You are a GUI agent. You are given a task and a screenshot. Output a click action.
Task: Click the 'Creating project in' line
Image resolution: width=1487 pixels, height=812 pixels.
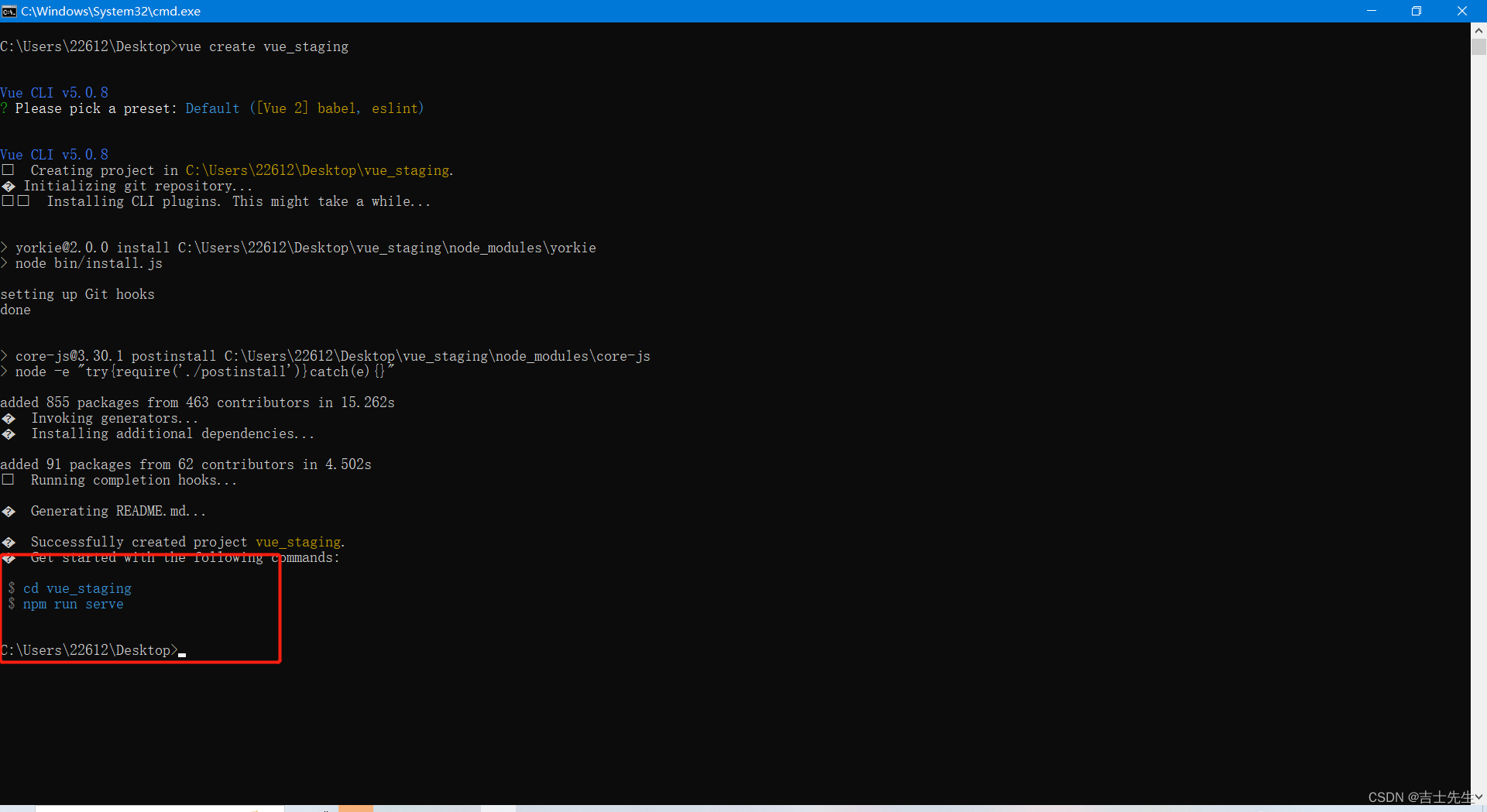tap(228, 170)
